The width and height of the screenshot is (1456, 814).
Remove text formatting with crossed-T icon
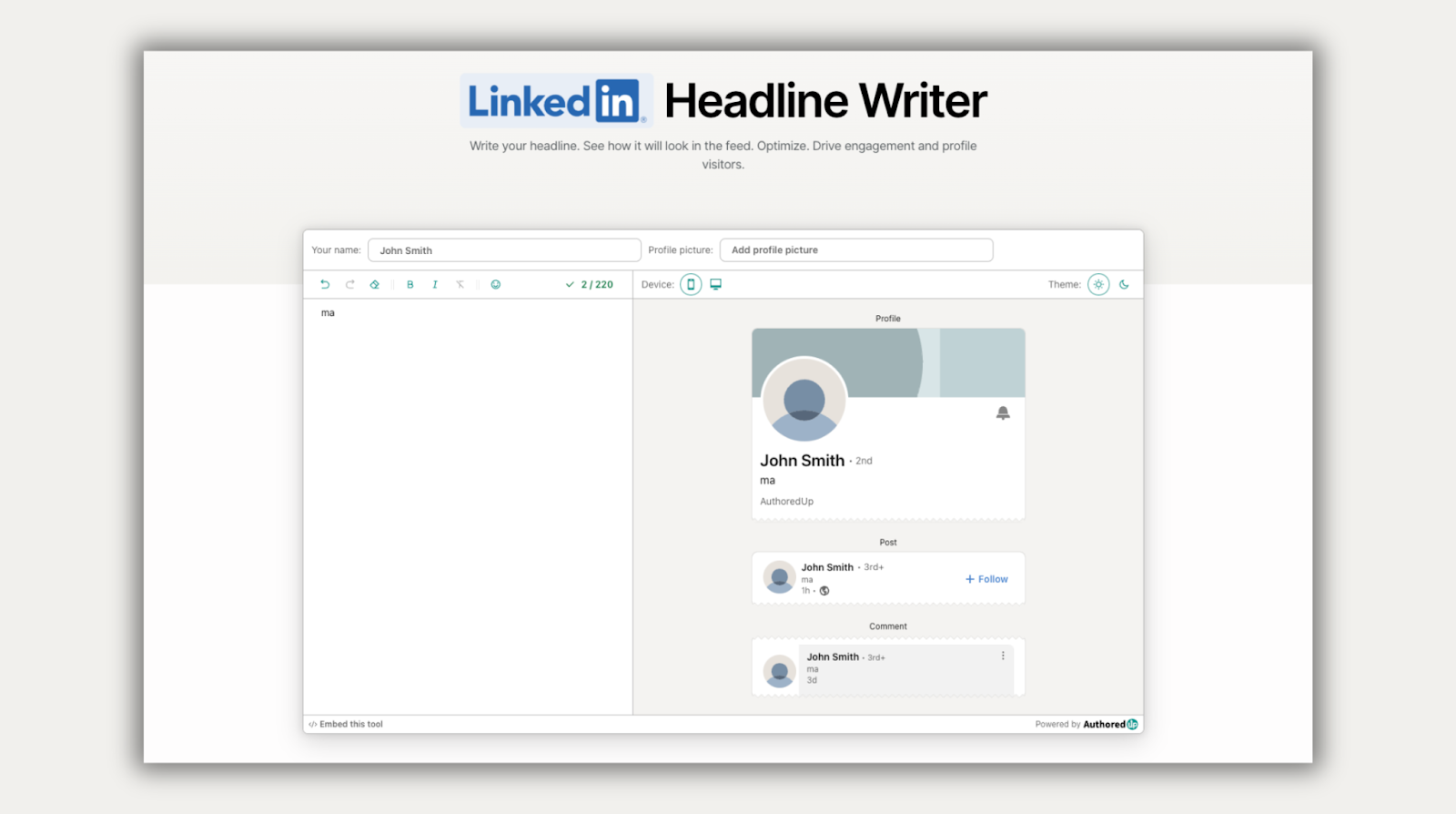pyautogui.click(x=460, y=284)
